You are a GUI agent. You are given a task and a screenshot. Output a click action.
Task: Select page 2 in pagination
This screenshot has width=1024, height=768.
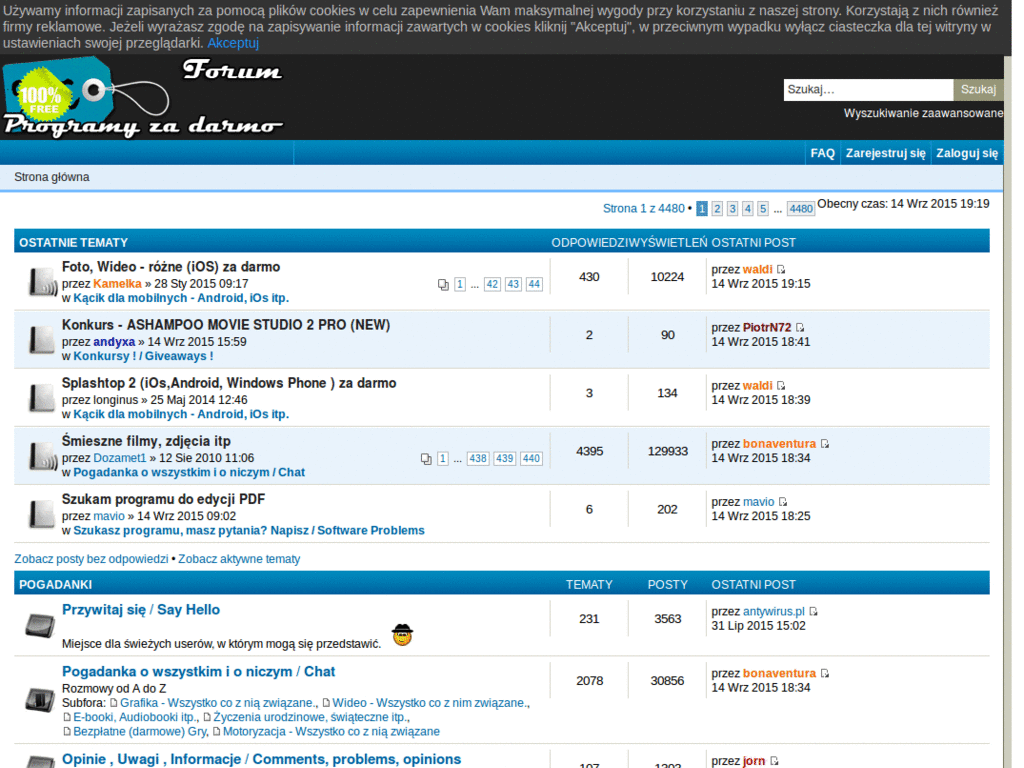click(x=717, y=208)
